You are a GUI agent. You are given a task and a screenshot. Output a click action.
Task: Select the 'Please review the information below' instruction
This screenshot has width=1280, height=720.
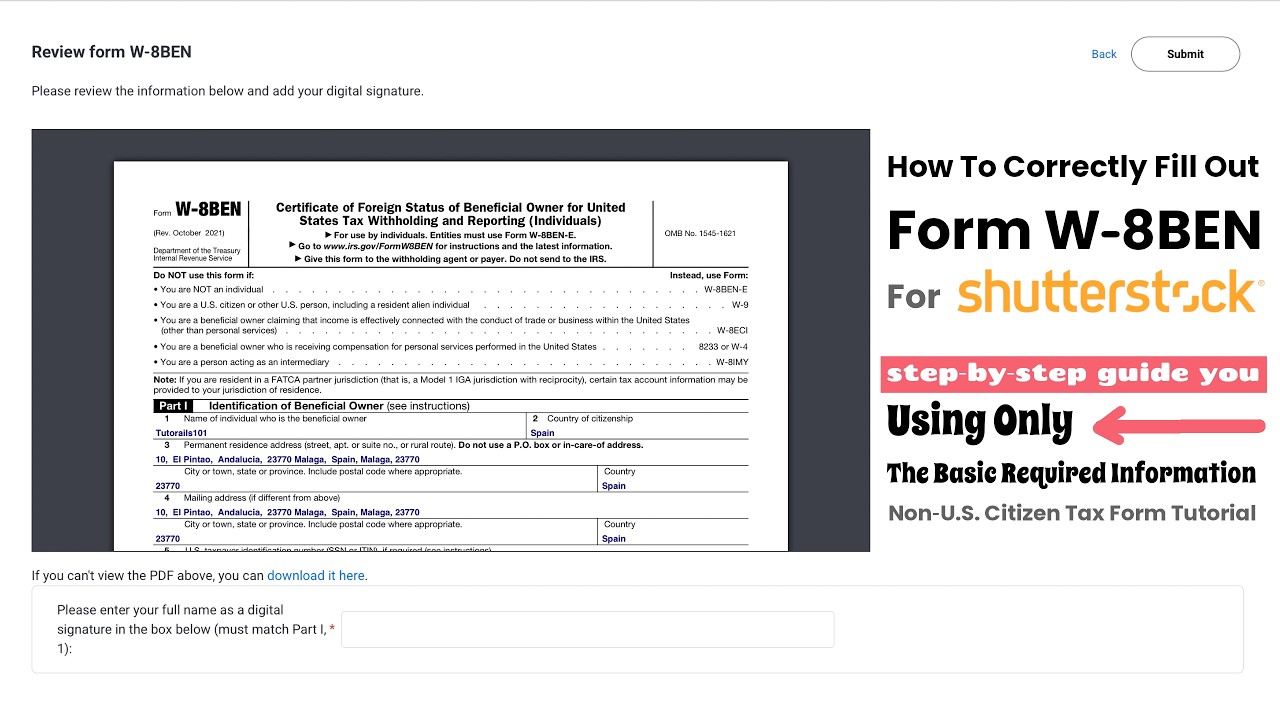coord(227,91)
